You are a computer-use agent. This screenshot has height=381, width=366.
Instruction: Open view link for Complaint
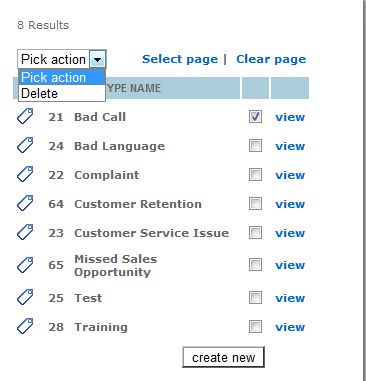click(x=290, y=175)
